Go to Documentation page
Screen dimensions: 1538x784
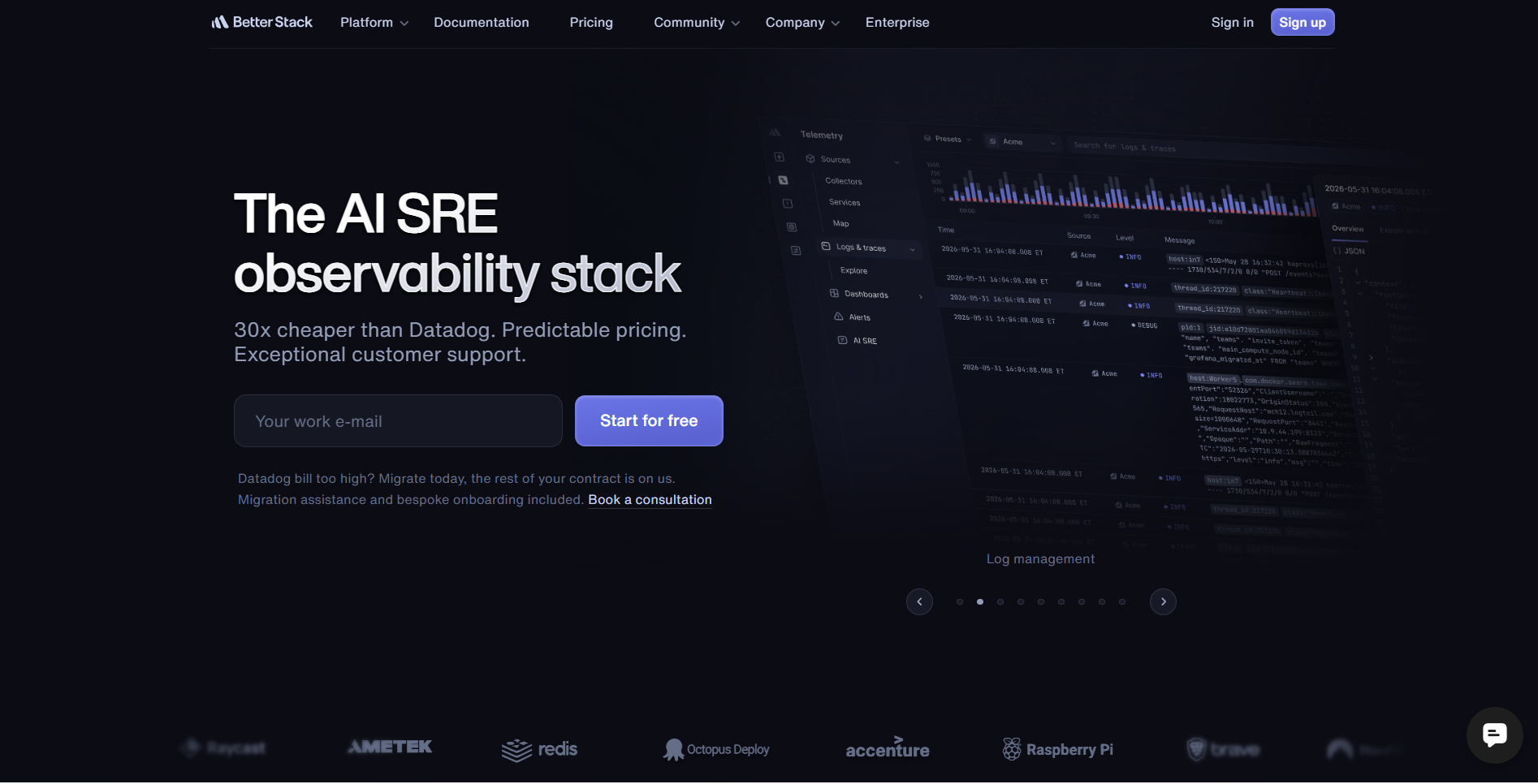[x=482, y=23]
